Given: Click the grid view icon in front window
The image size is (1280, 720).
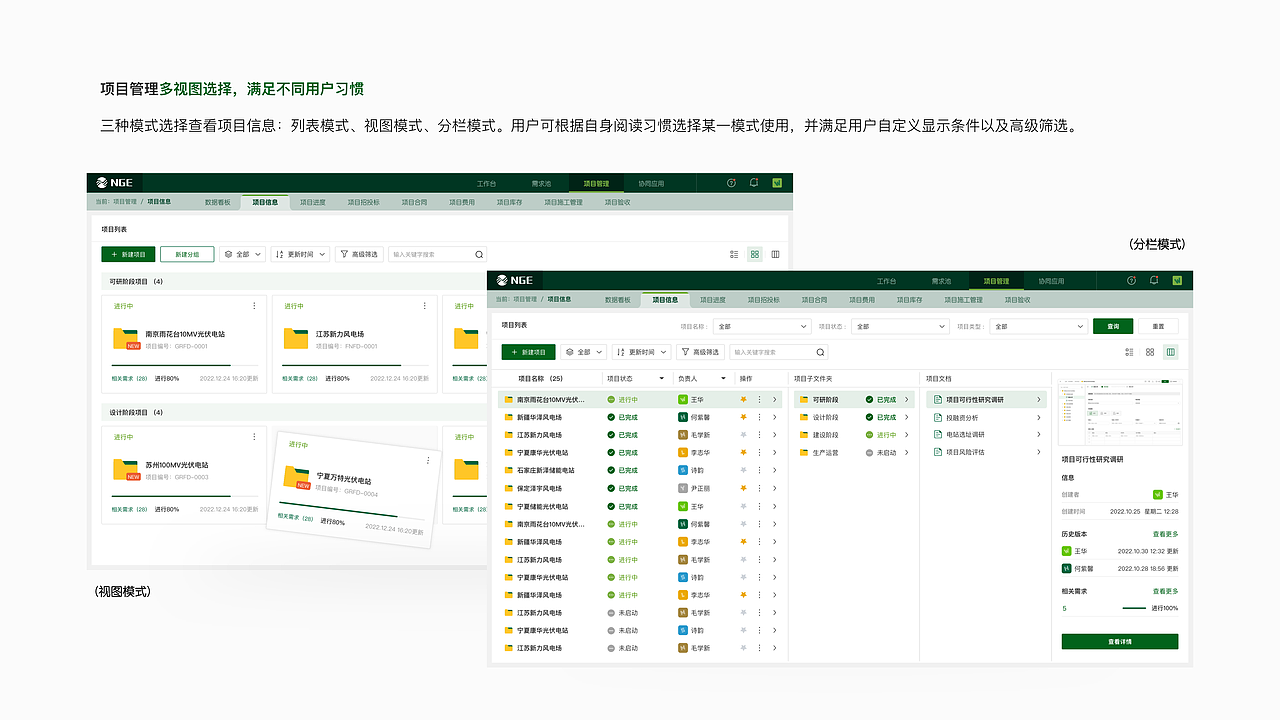Looking at the screenshot, I should 1150,352.
